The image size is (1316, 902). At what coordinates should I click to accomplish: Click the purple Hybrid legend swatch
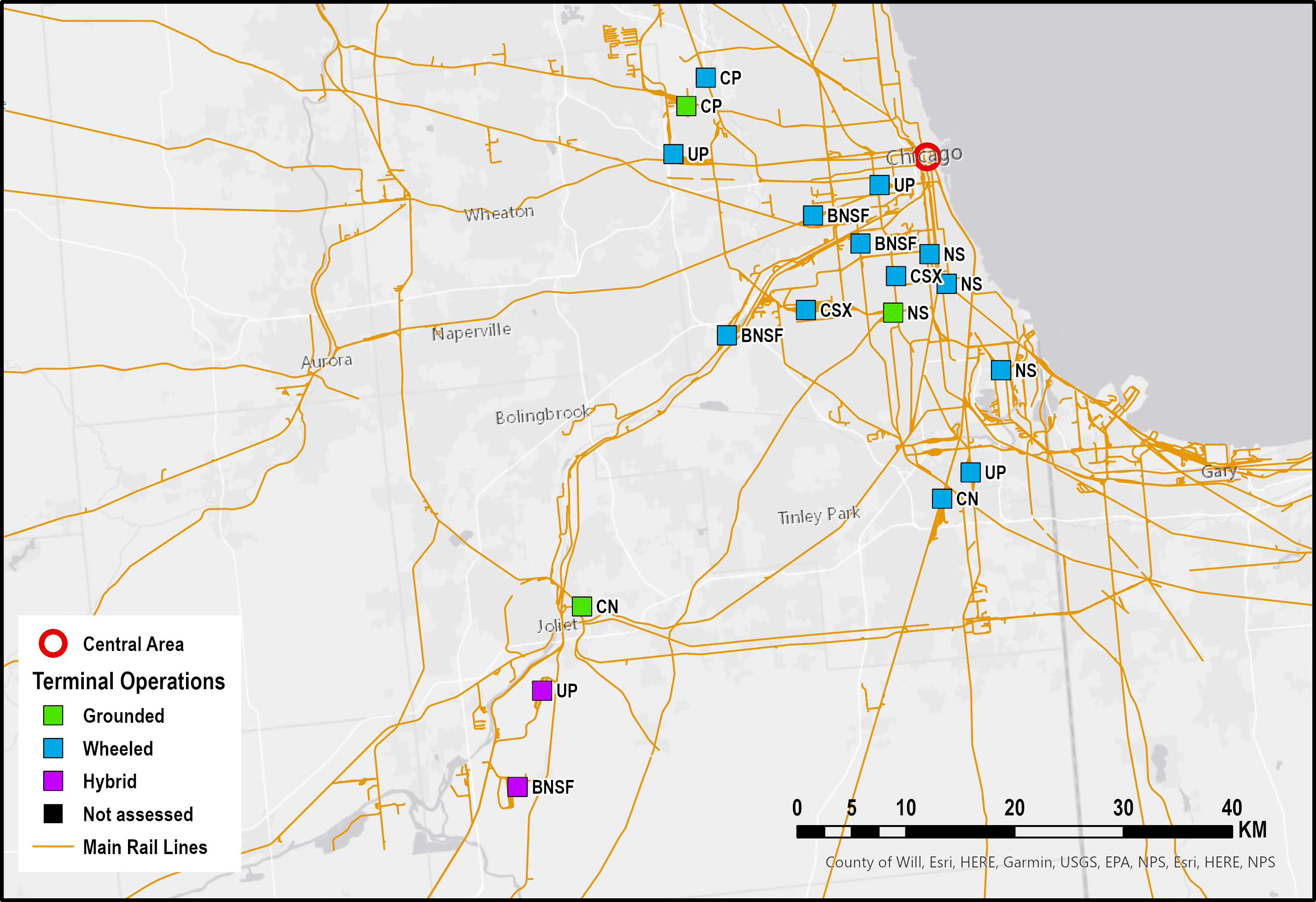click(53, 781)
